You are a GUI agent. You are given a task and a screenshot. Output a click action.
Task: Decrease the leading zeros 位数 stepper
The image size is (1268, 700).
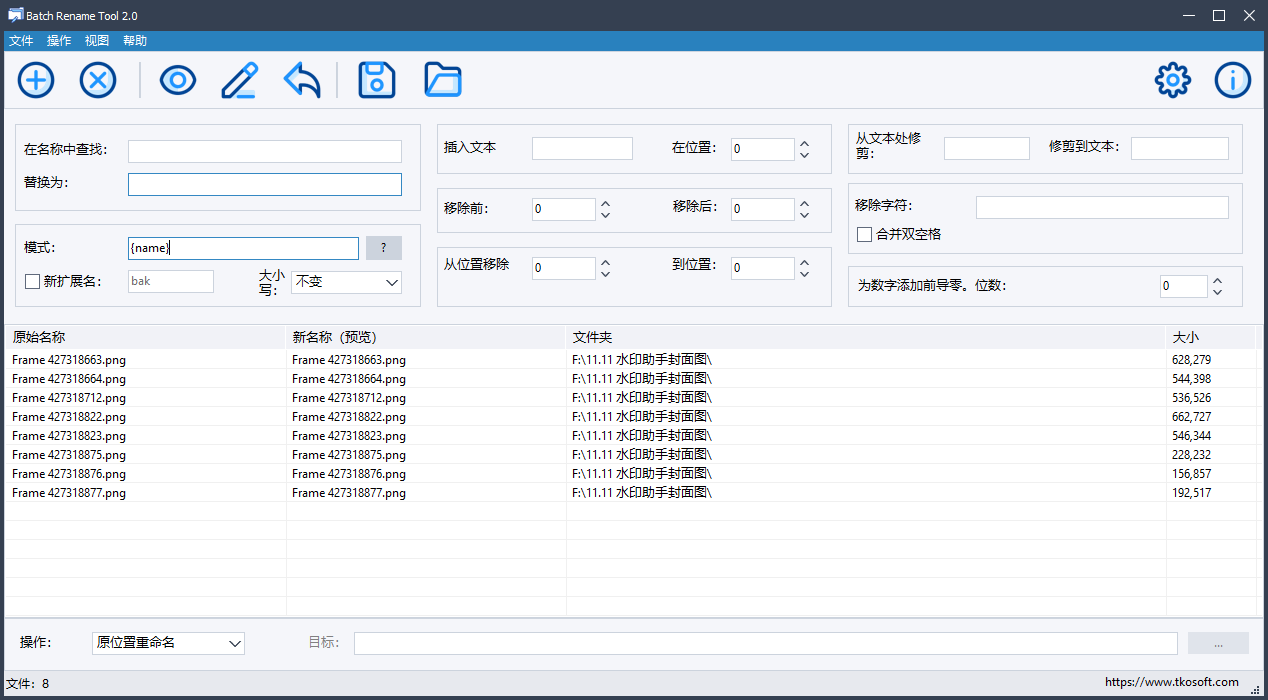(1217, 292)
